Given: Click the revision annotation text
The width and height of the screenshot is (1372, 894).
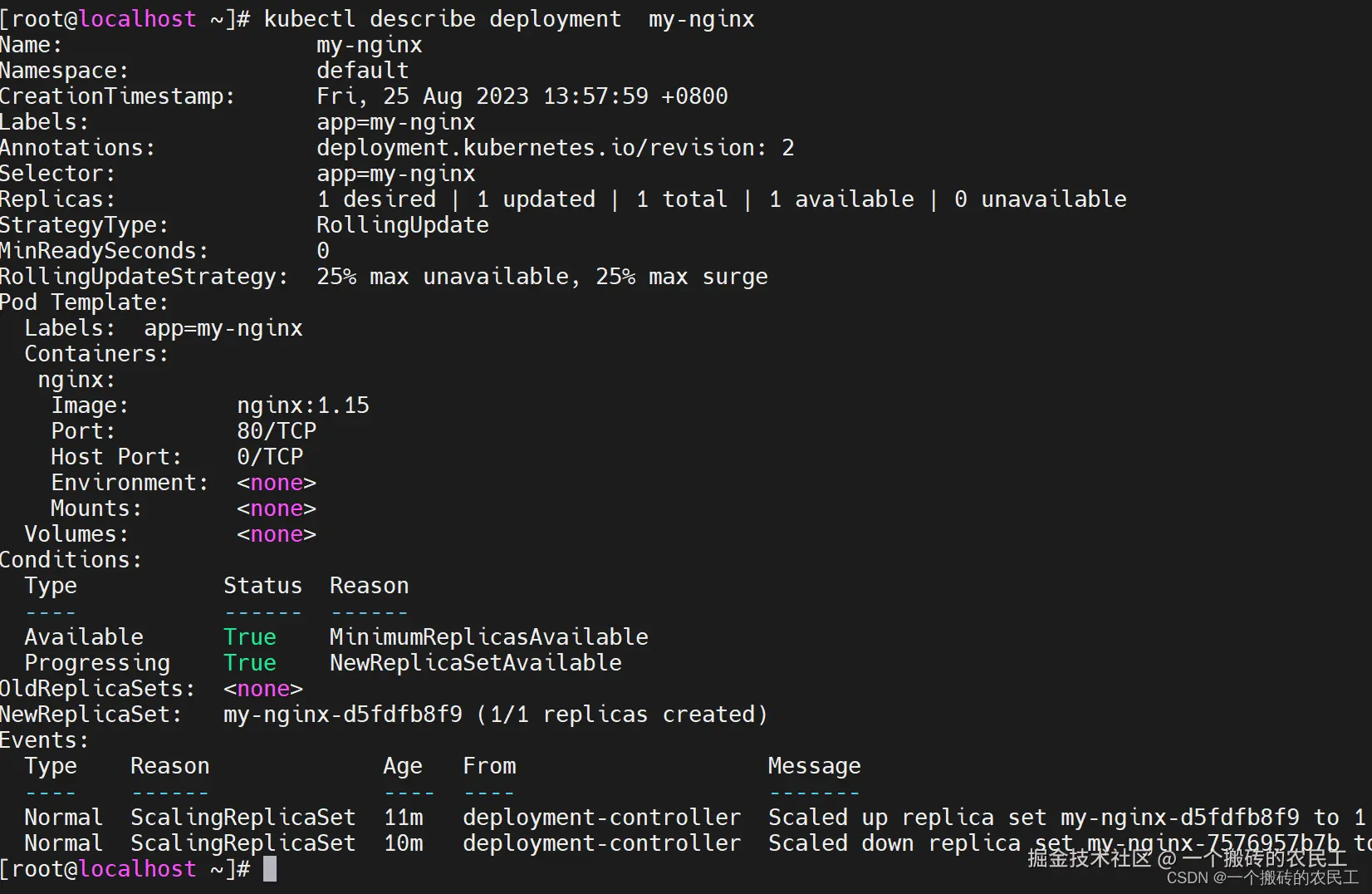Looking at the screenshot, I should [x=556, y=148].
